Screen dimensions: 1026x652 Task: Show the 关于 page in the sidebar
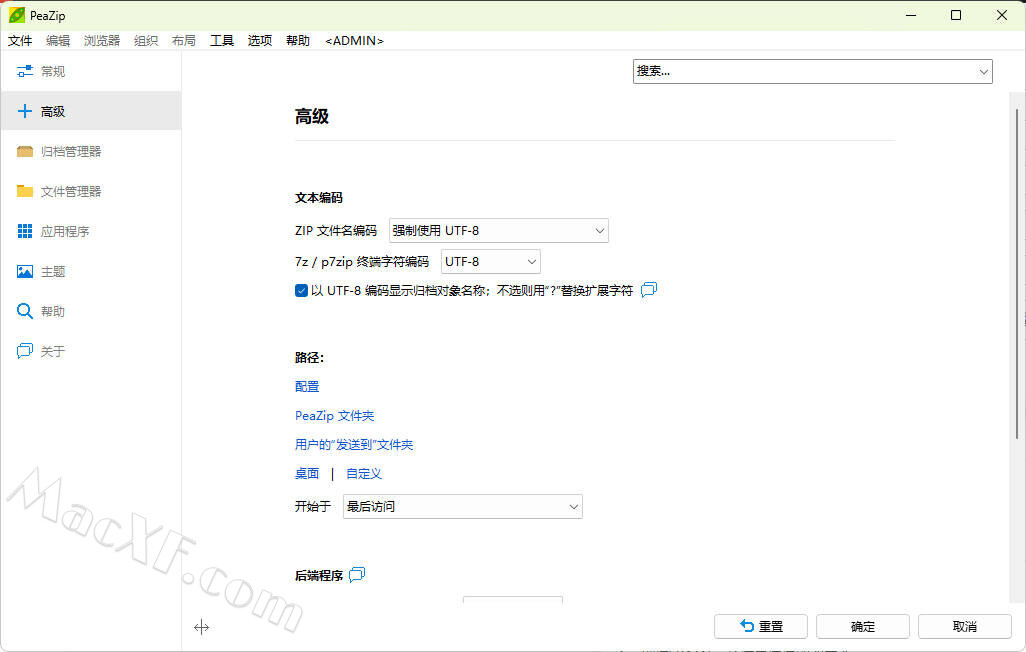(x=91, y=351)
